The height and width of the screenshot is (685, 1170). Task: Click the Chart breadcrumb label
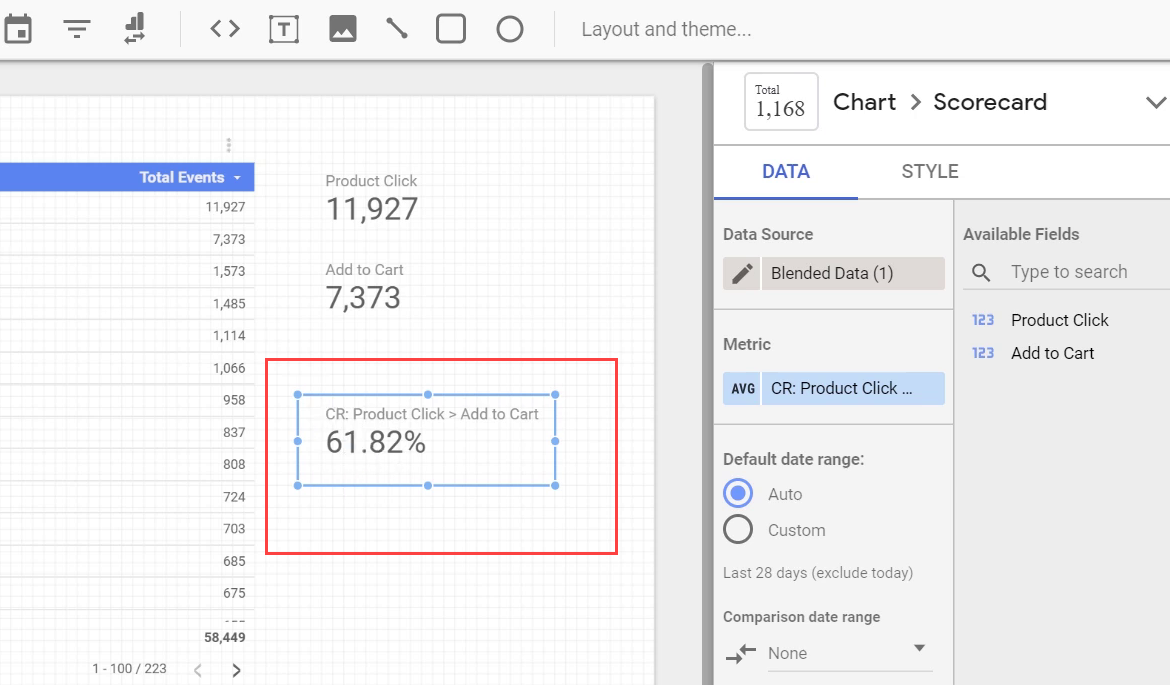point(864,102)
